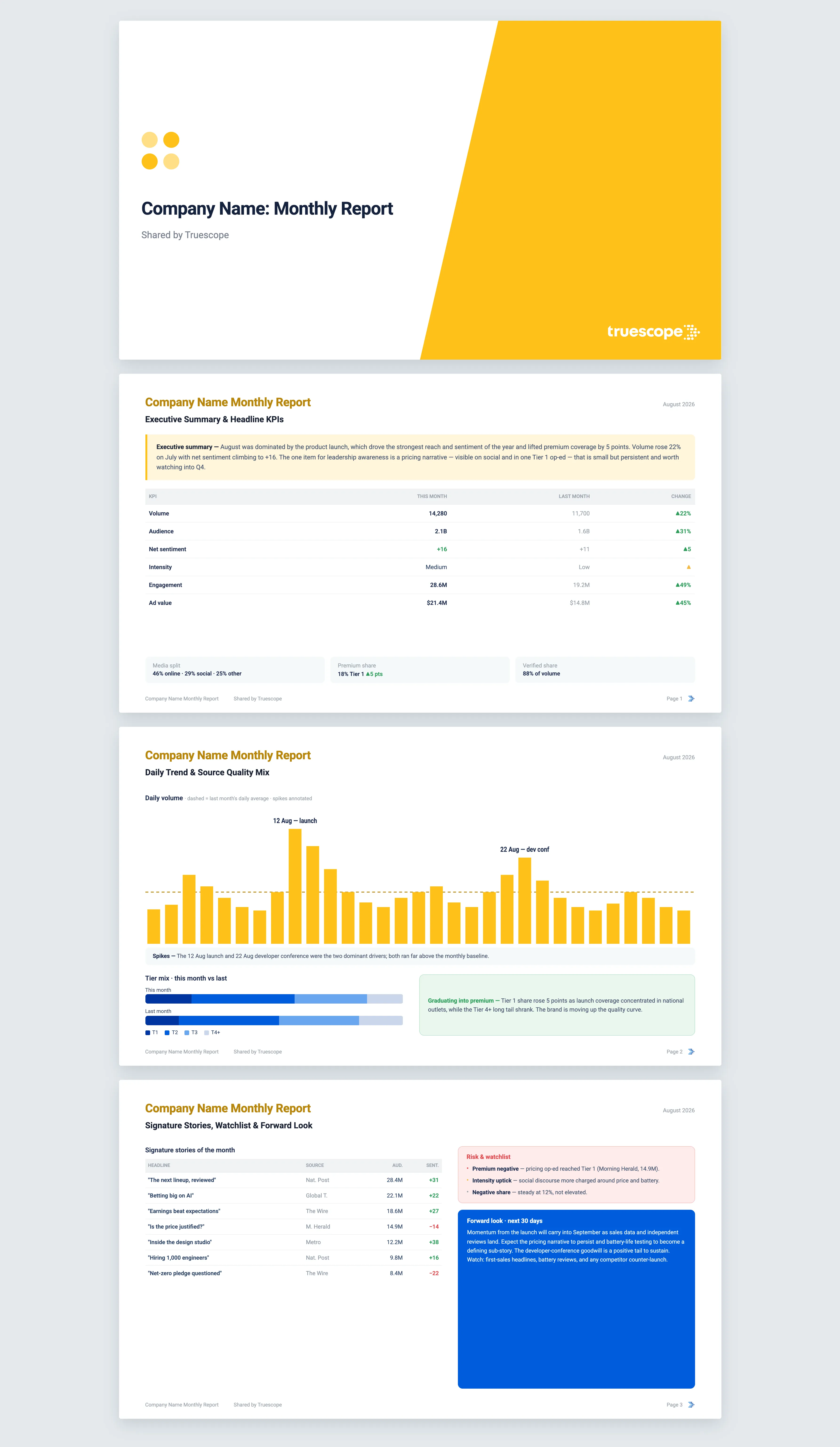Select the Volume value '14,280'

point(437,513)
